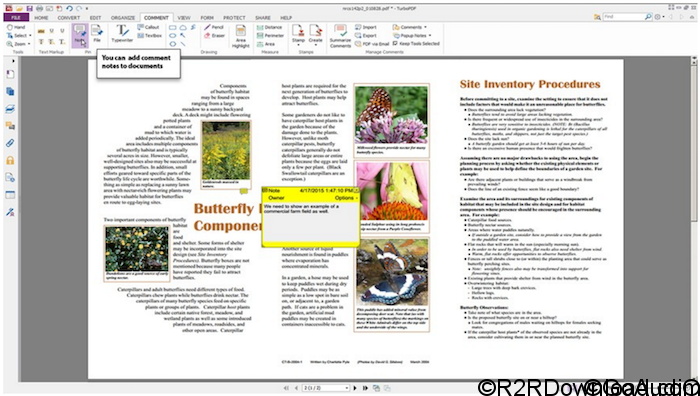Select the Hand tool
700x396 pixels.
(x=16, y=27)
